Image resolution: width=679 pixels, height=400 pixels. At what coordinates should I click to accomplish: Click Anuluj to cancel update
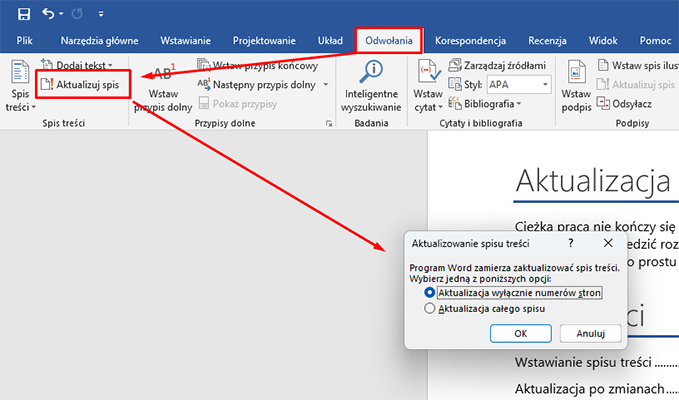click(590, 333)
